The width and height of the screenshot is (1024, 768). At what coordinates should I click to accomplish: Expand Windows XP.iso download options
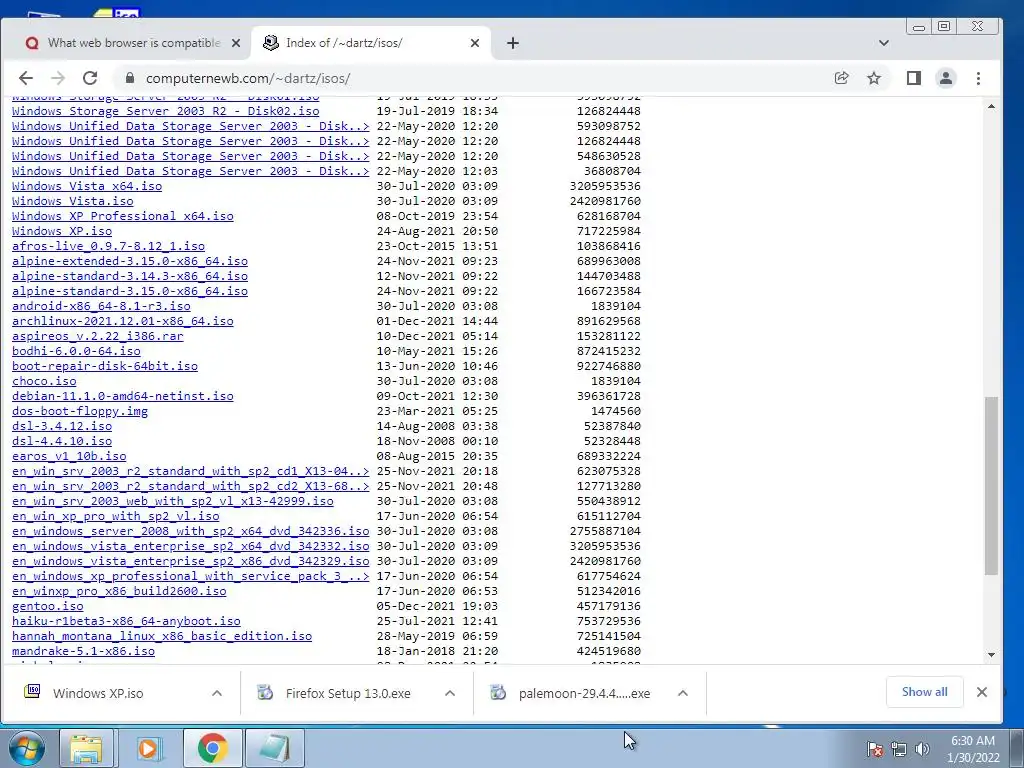click(x=217, y=694)
